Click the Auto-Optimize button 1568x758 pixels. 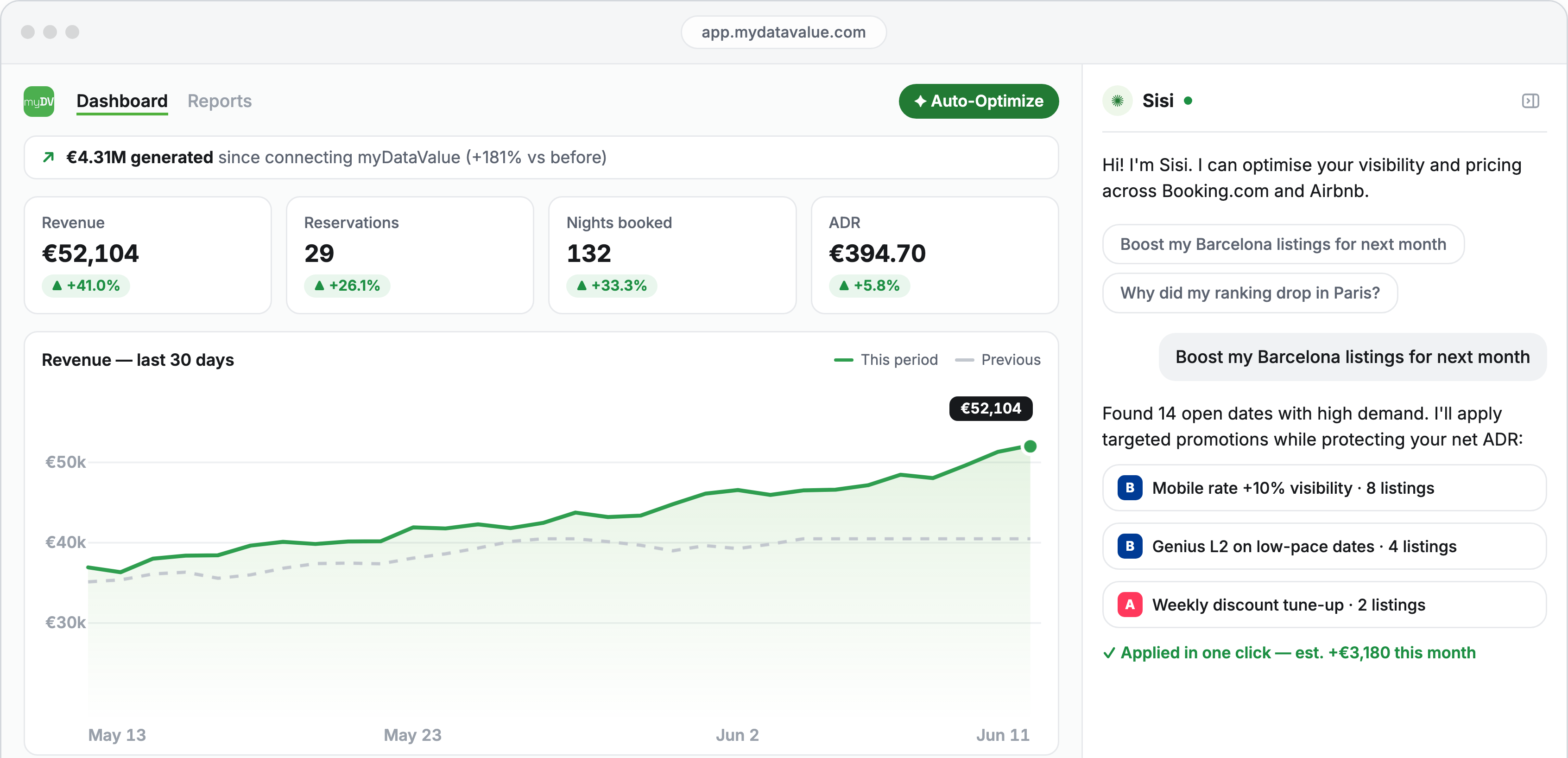[978, 101]
